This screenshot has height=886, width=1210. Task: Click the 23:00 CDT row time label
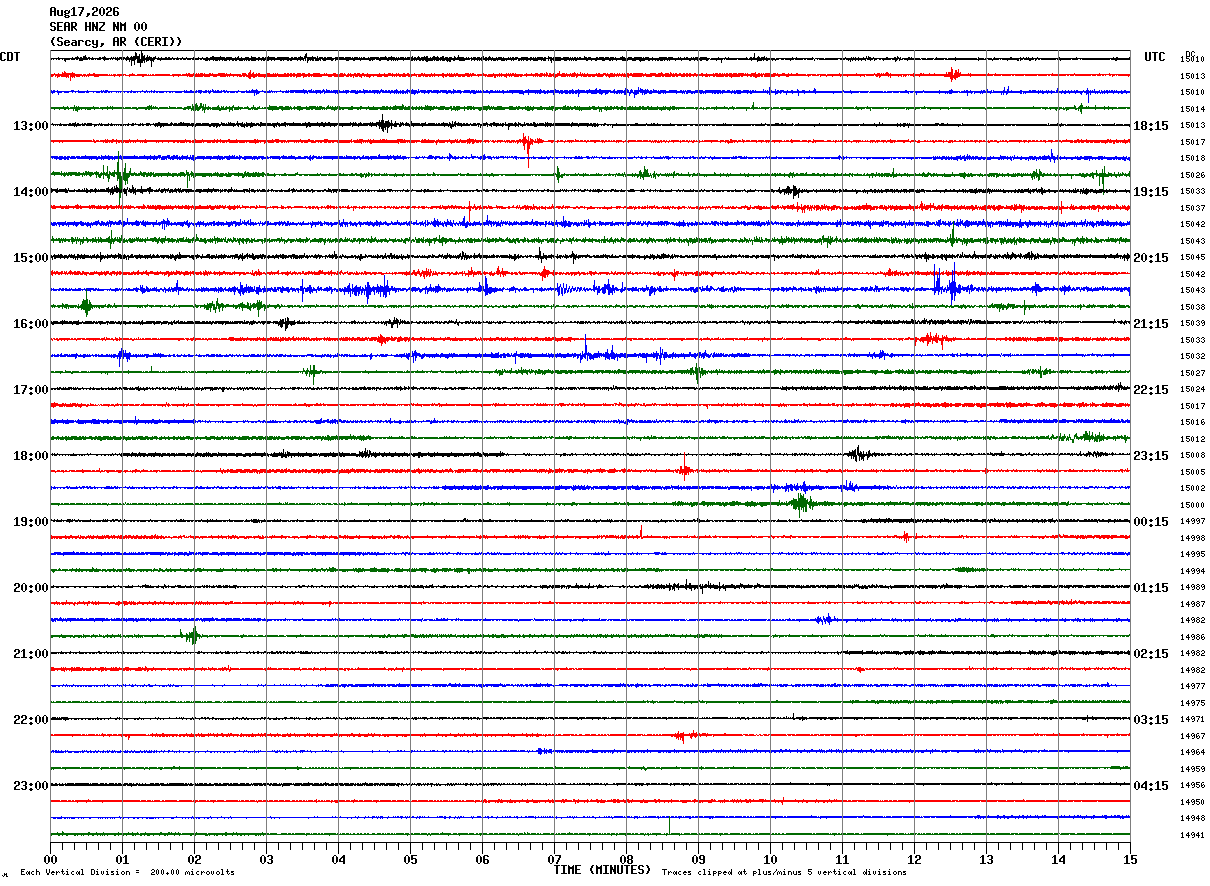(x=30, y=785)
